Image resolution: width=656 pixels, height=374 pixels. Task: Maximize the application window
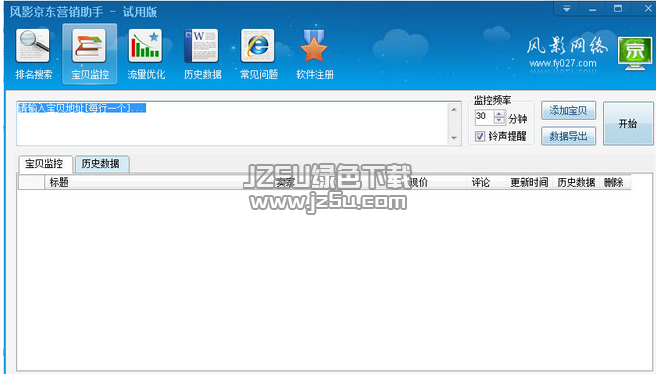pos(618,8)
